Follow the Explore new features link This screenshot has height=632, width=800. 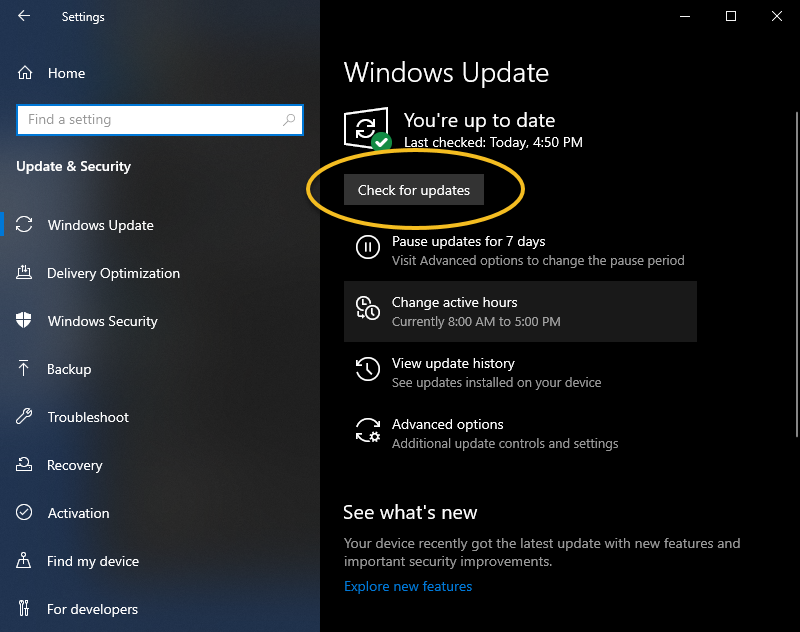[x=408, y=586]
